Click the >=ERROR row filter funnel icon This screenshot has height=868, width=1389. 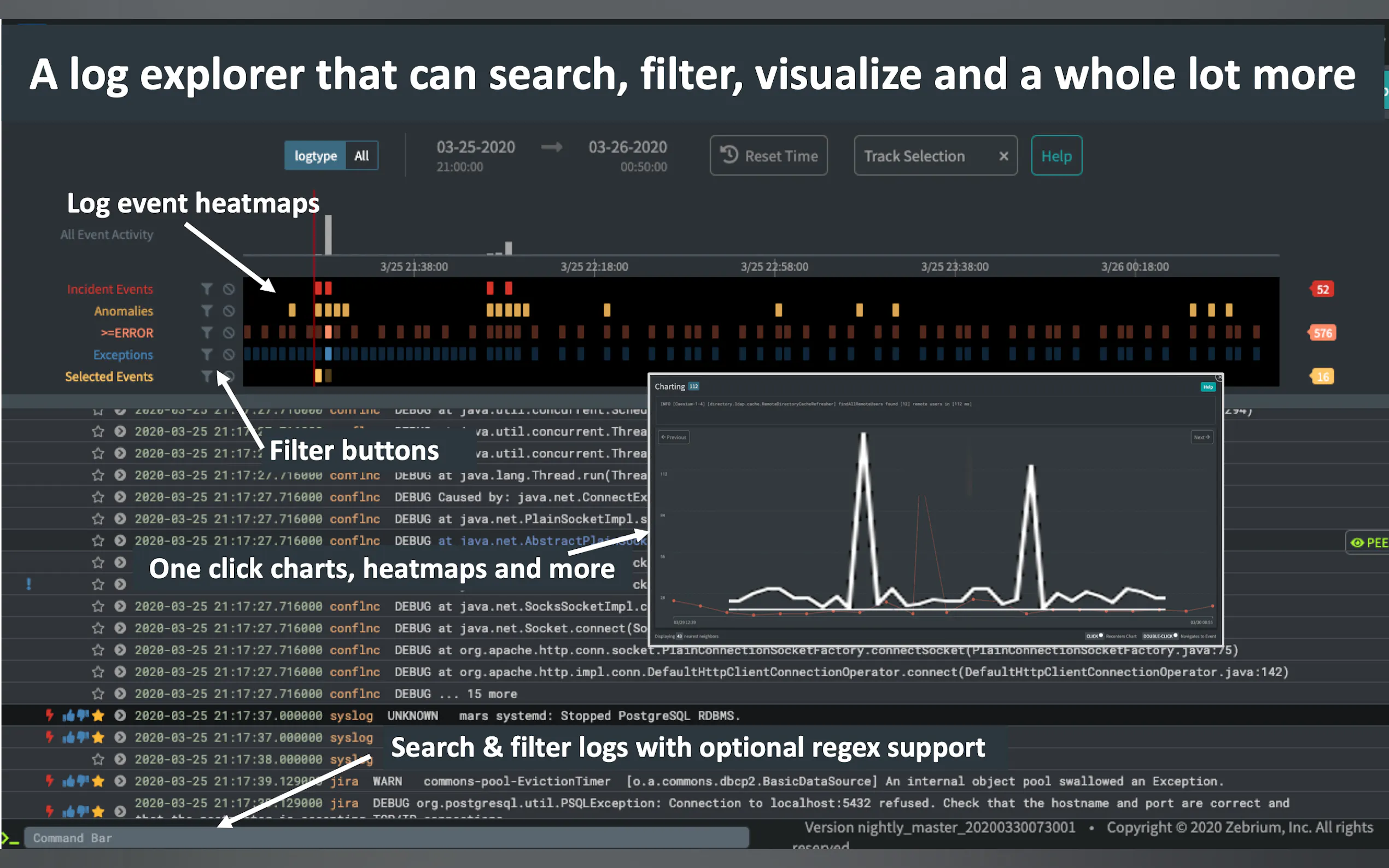[x=207, y=332]
